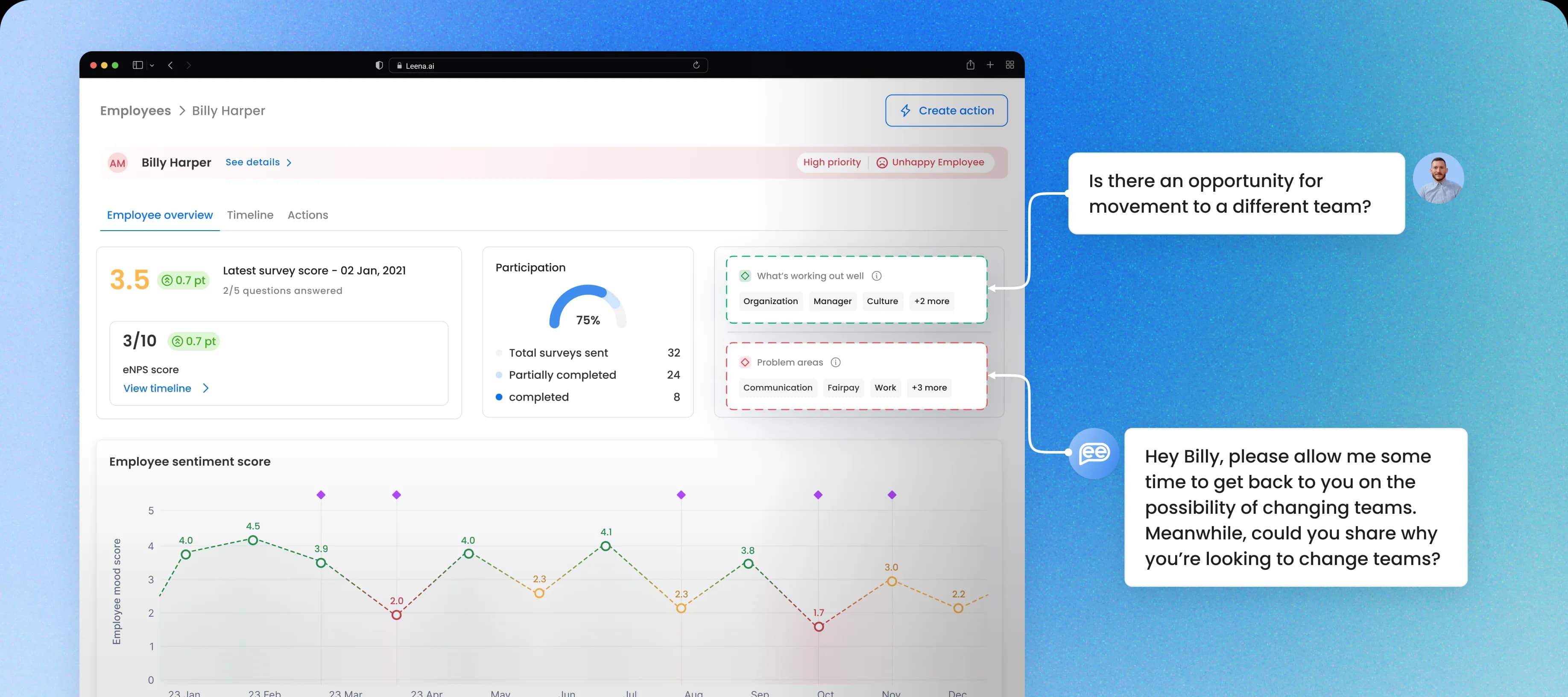This screenshot has width=1568, height=697.
Task: Click the "Hey Billy" reply chat bubble
Action: (x=1295, y=507)
